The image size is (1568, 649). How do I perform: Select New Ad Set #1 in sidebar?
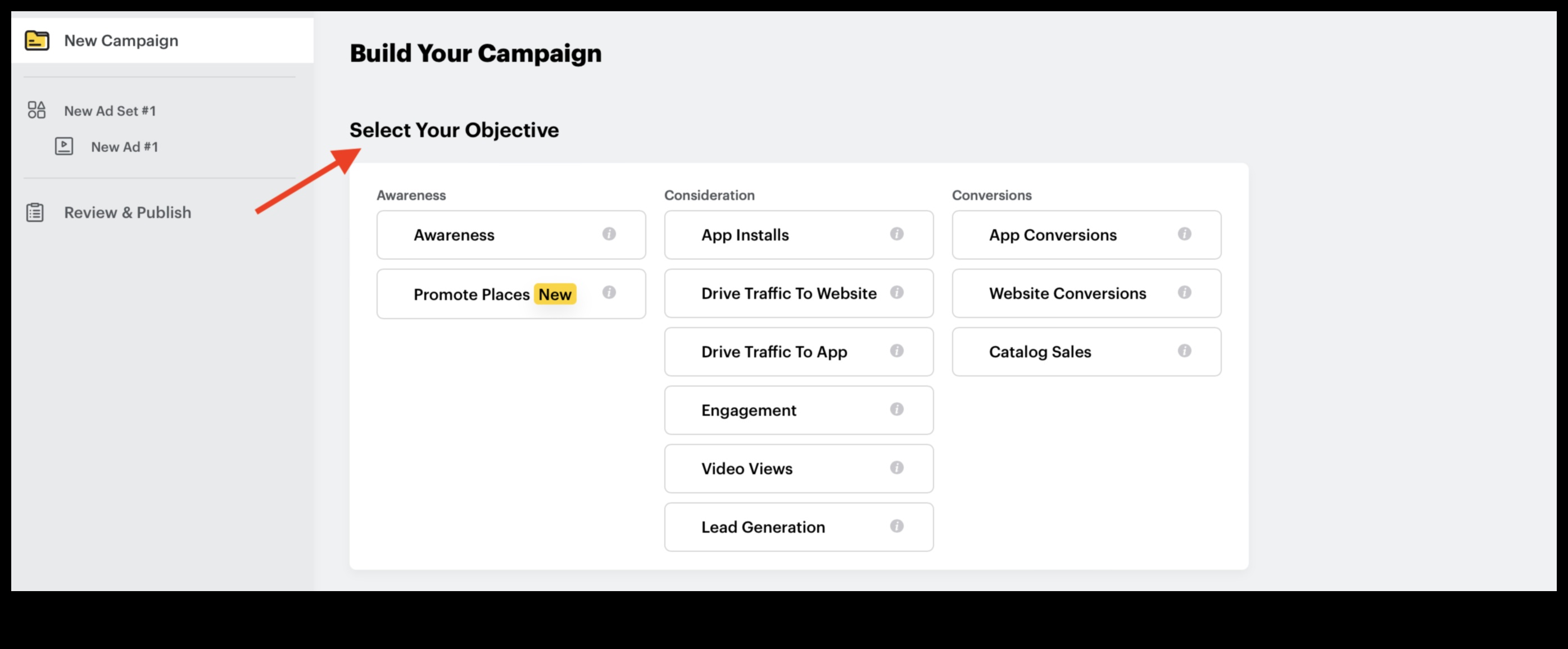[x=110, y=111]
